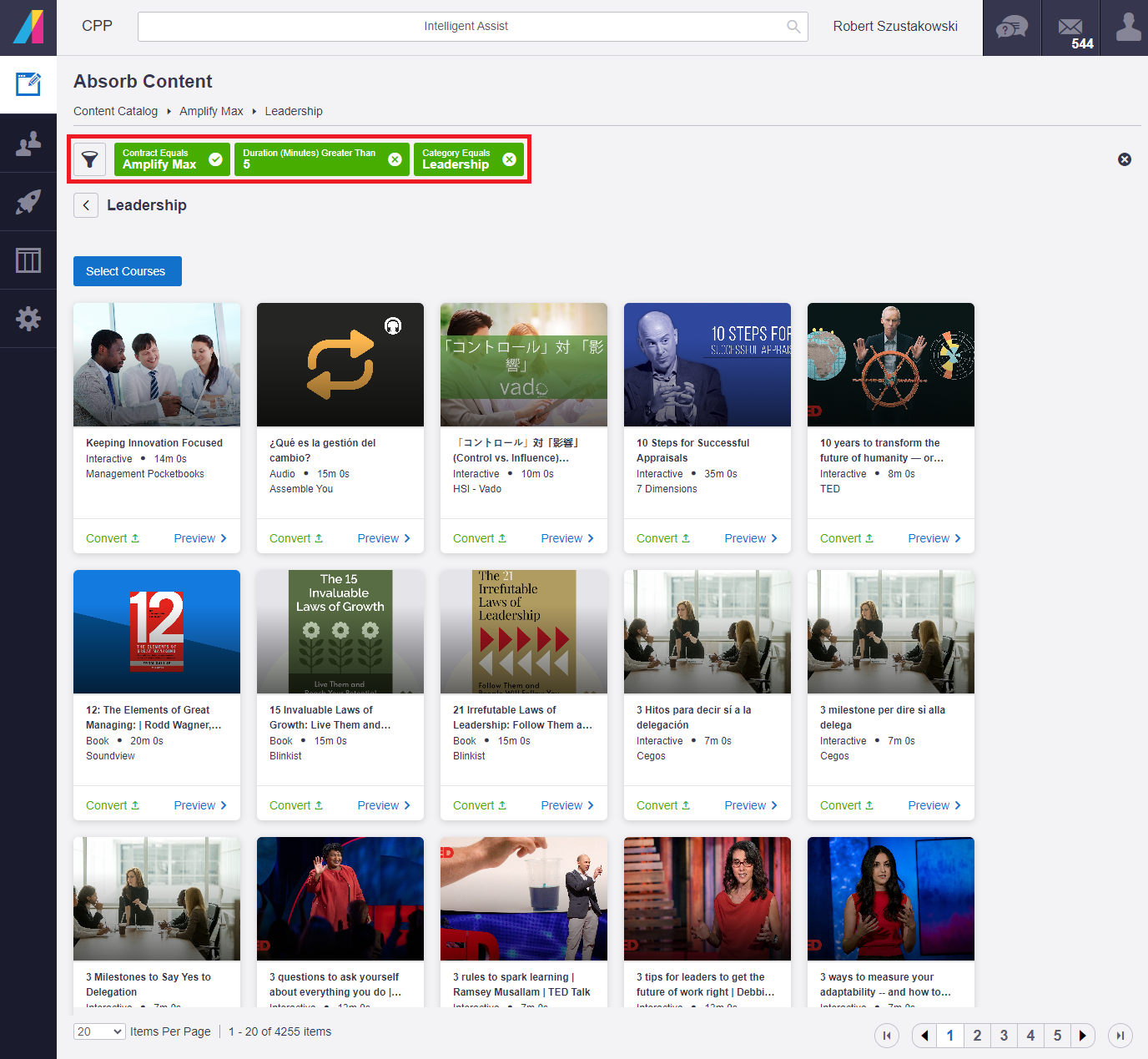Go back using the Leadership chevron button
Viewport: 1148px width, 1059px height.
point(86,205)
